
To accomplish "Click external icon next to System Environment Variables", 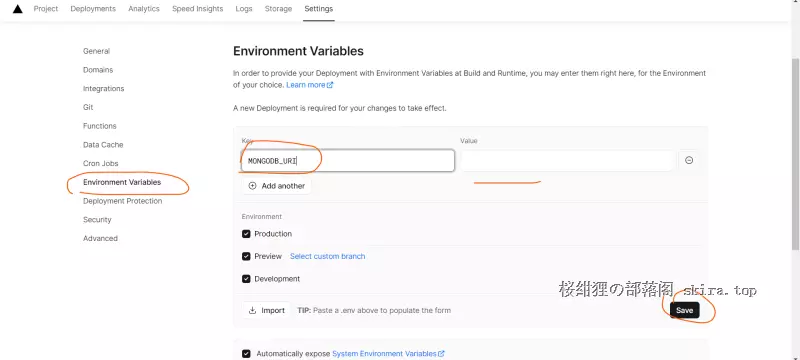I will [x=441, y=353].
